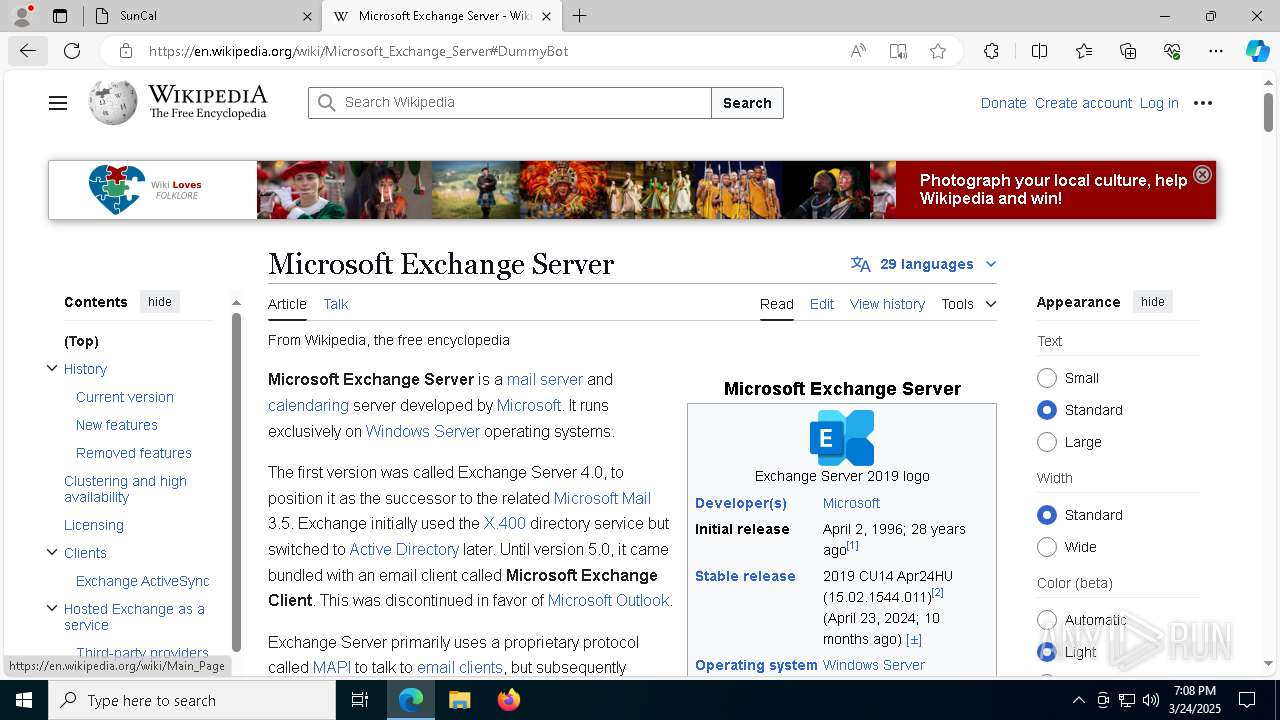Viewport: 1280px width, 720px height.
Task: Open the personal tools ellipsis menu
Action: [1203, 103]
